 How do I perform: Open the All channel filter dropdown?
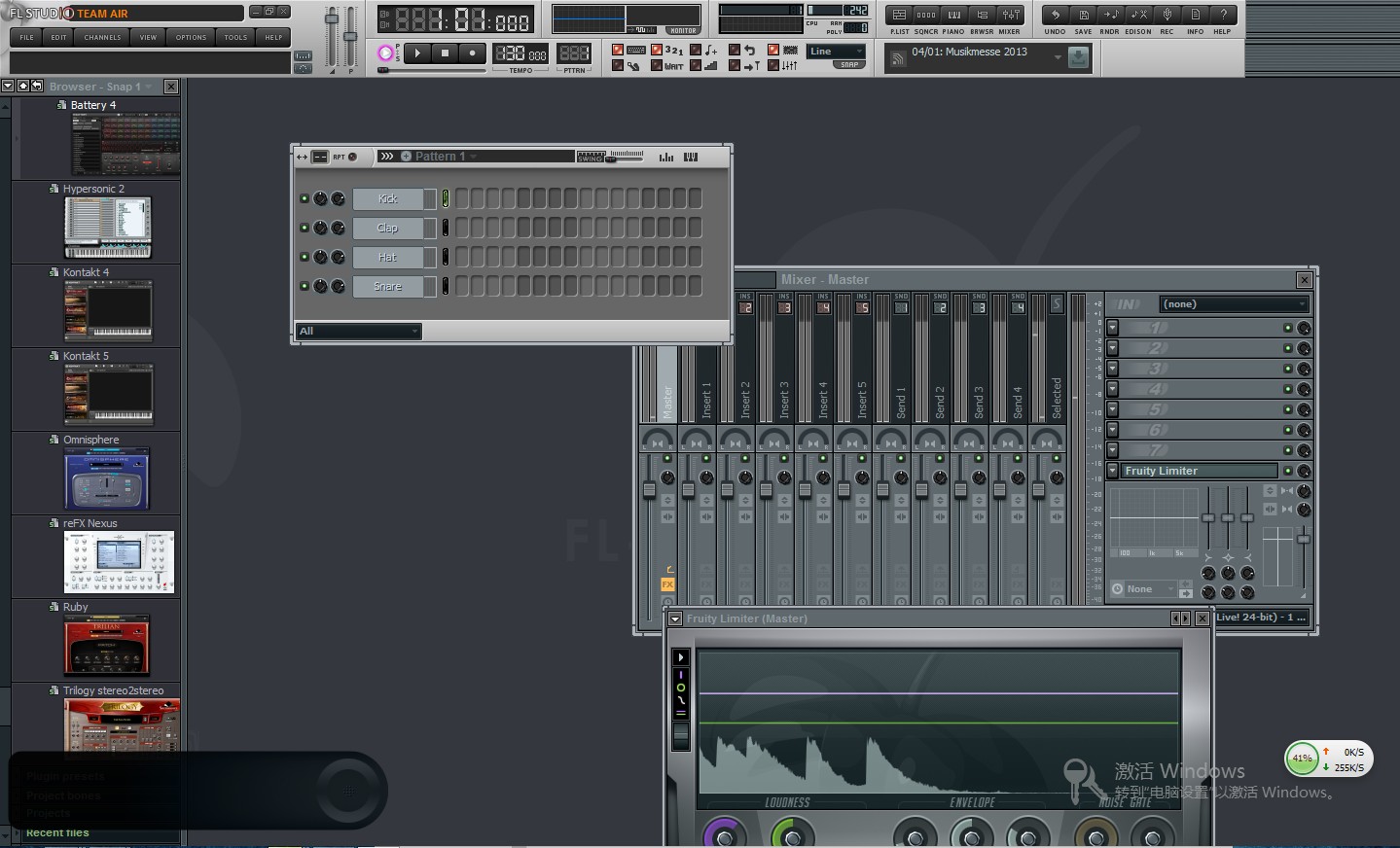[x=358, y=332]
